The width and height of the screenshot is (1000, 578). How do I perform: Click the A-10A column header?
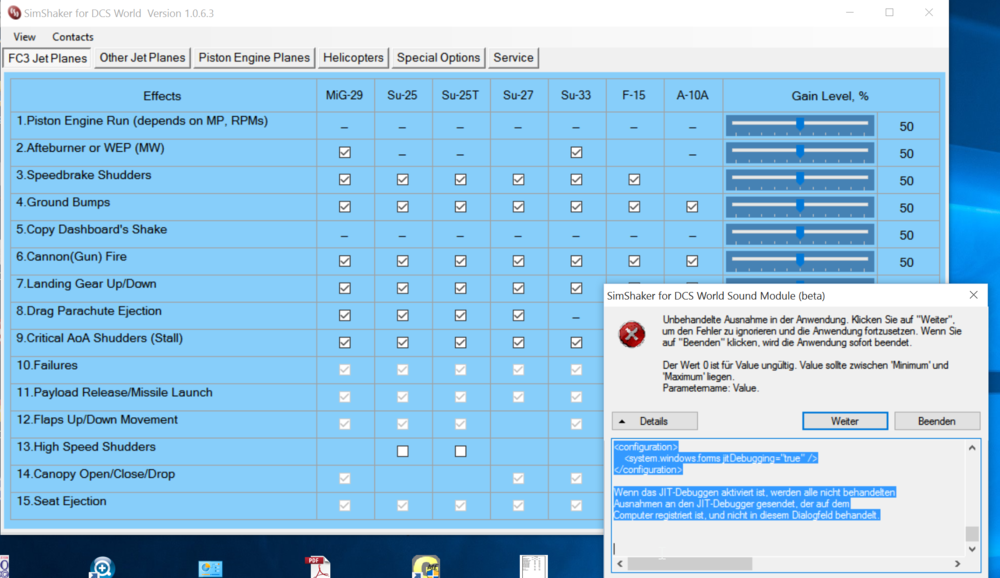pyautogui.click(x=692, y=96)
